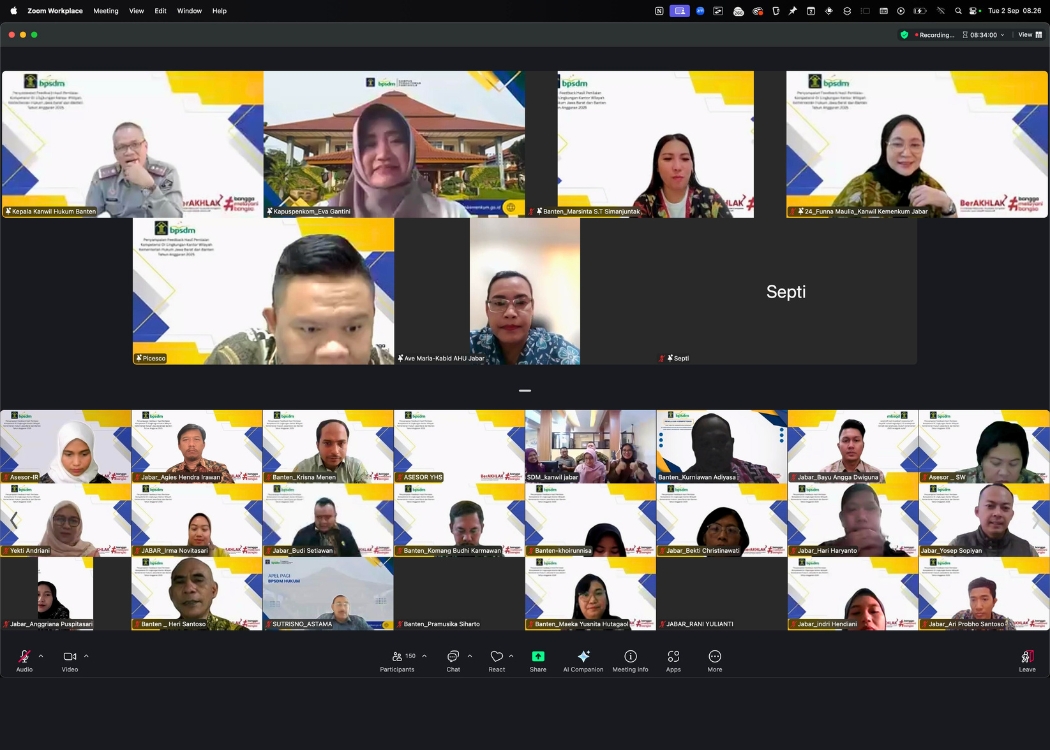Click the Wi-Fi off icon

[x=941, y=11]
